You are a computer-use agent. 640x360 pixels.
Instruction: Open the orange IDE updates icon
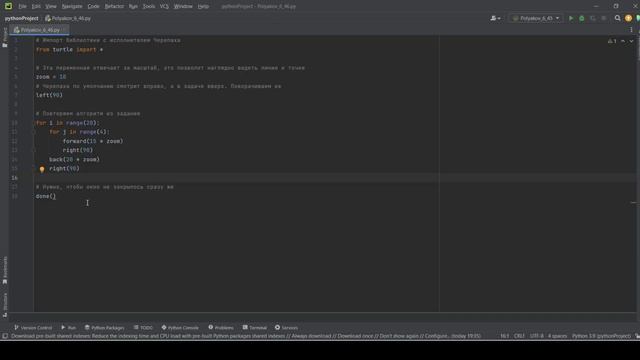point(628,18)
